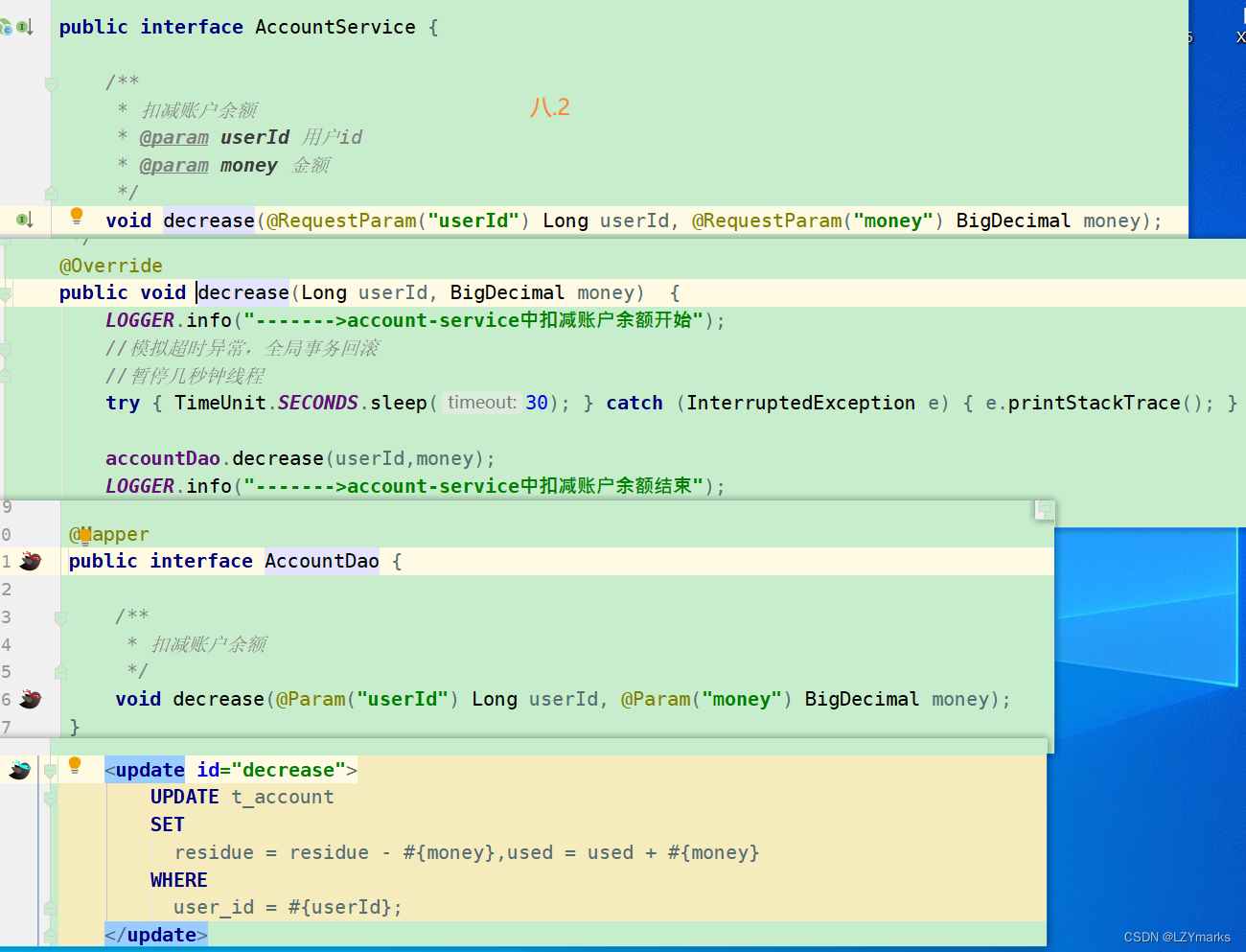Open intention bulb on update id="decrease" line

75,765
